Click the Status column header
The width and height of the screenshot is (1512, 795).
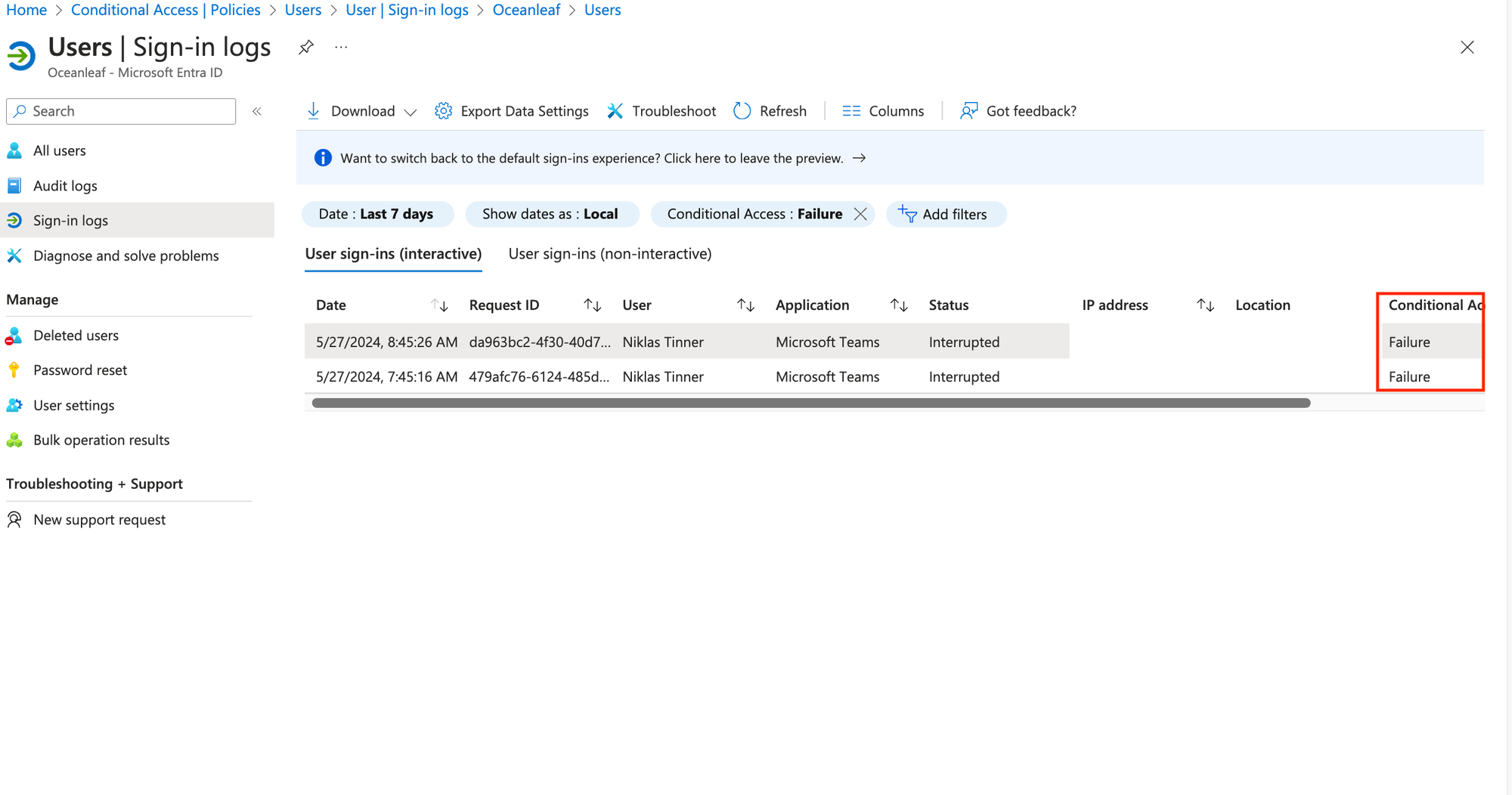[949, 305]
